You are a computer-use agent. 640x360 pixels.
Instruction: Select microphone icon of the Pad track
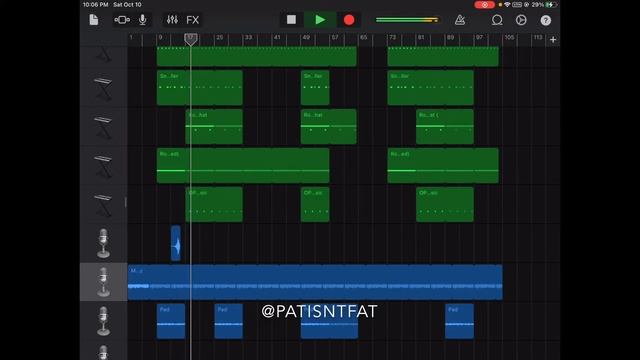tap(103, 321)
